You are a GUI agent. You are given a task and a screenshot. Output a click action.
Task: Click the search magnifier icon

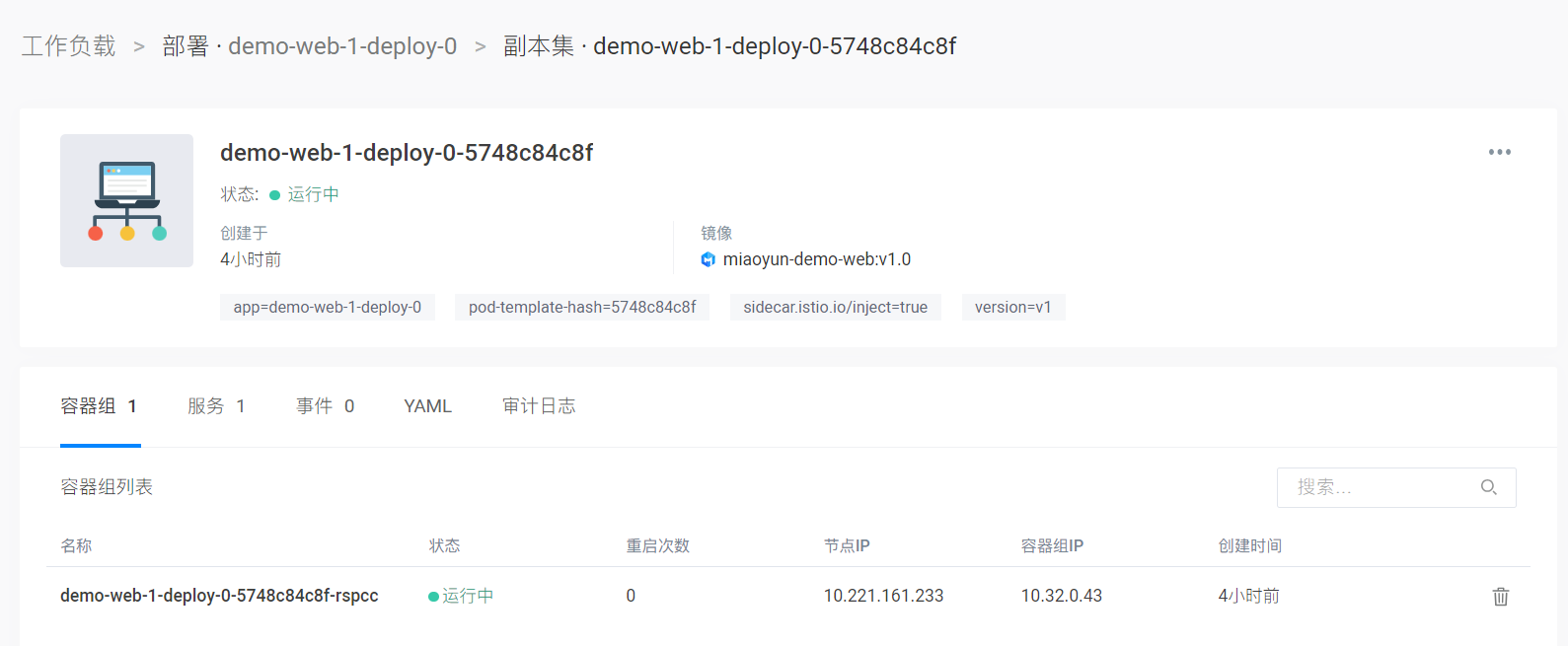(x=1488, y=487)
